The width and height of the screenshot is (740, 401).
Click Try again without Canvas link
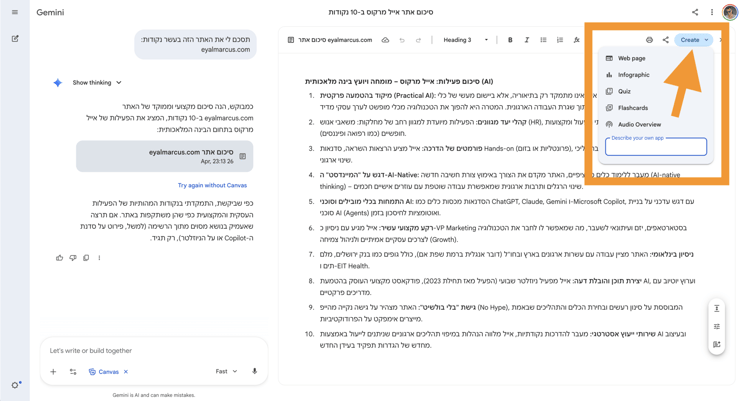[x=212, y=185]
